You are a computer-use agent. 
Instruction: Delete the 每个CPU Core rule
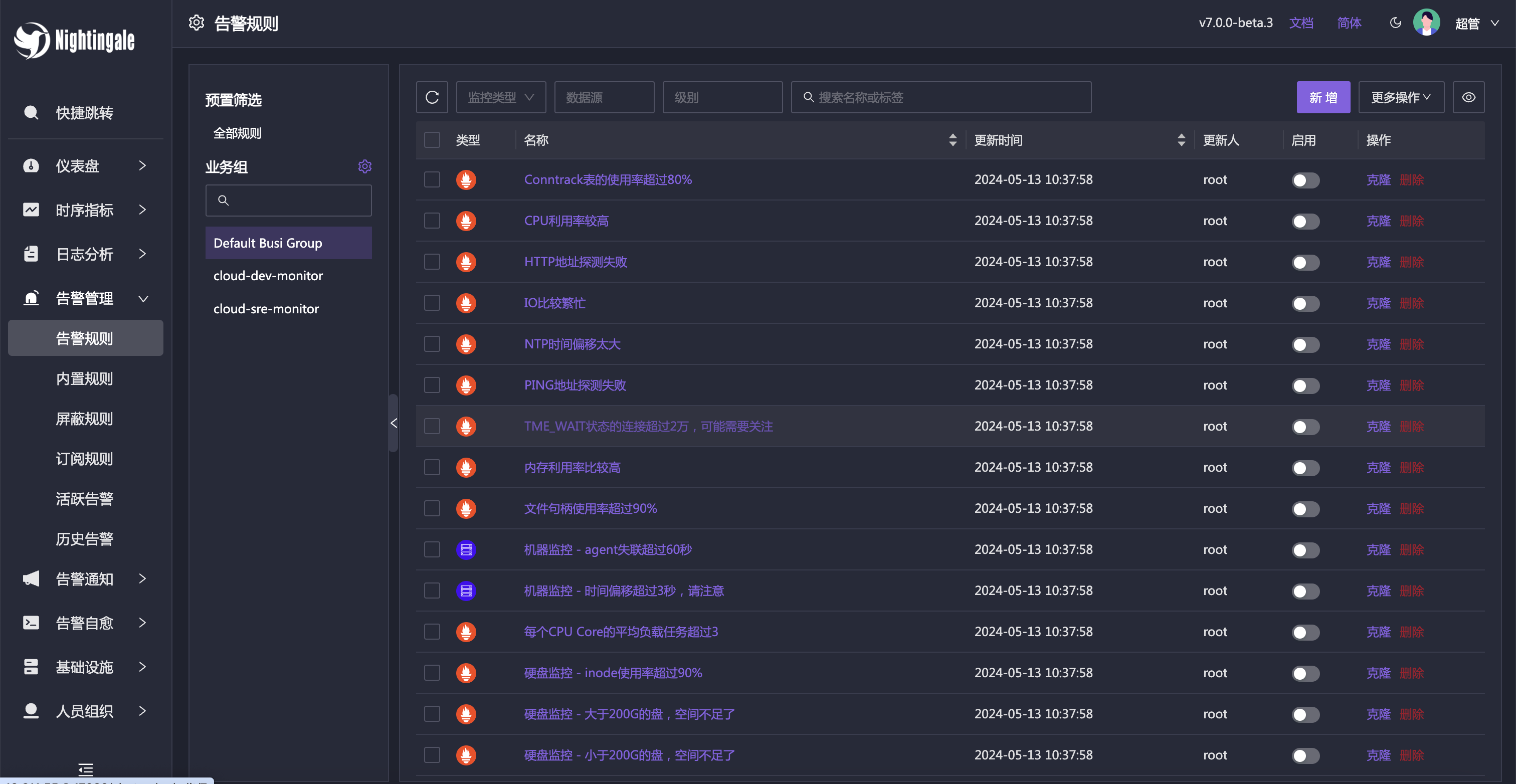(1411, 632)
